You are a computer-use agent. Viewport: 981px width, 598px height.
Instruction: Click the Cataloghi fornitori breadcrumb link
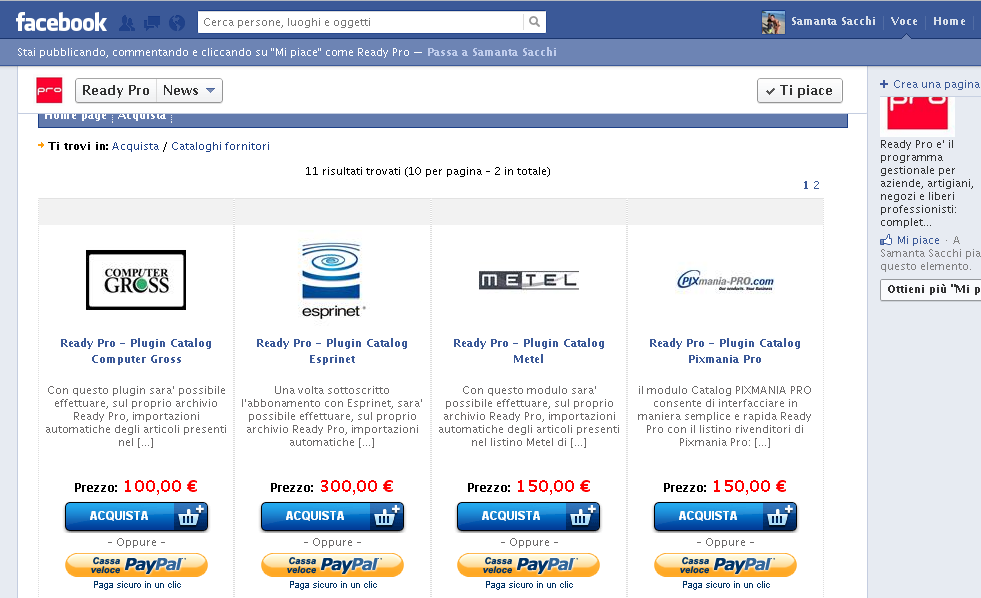[220, 146]
